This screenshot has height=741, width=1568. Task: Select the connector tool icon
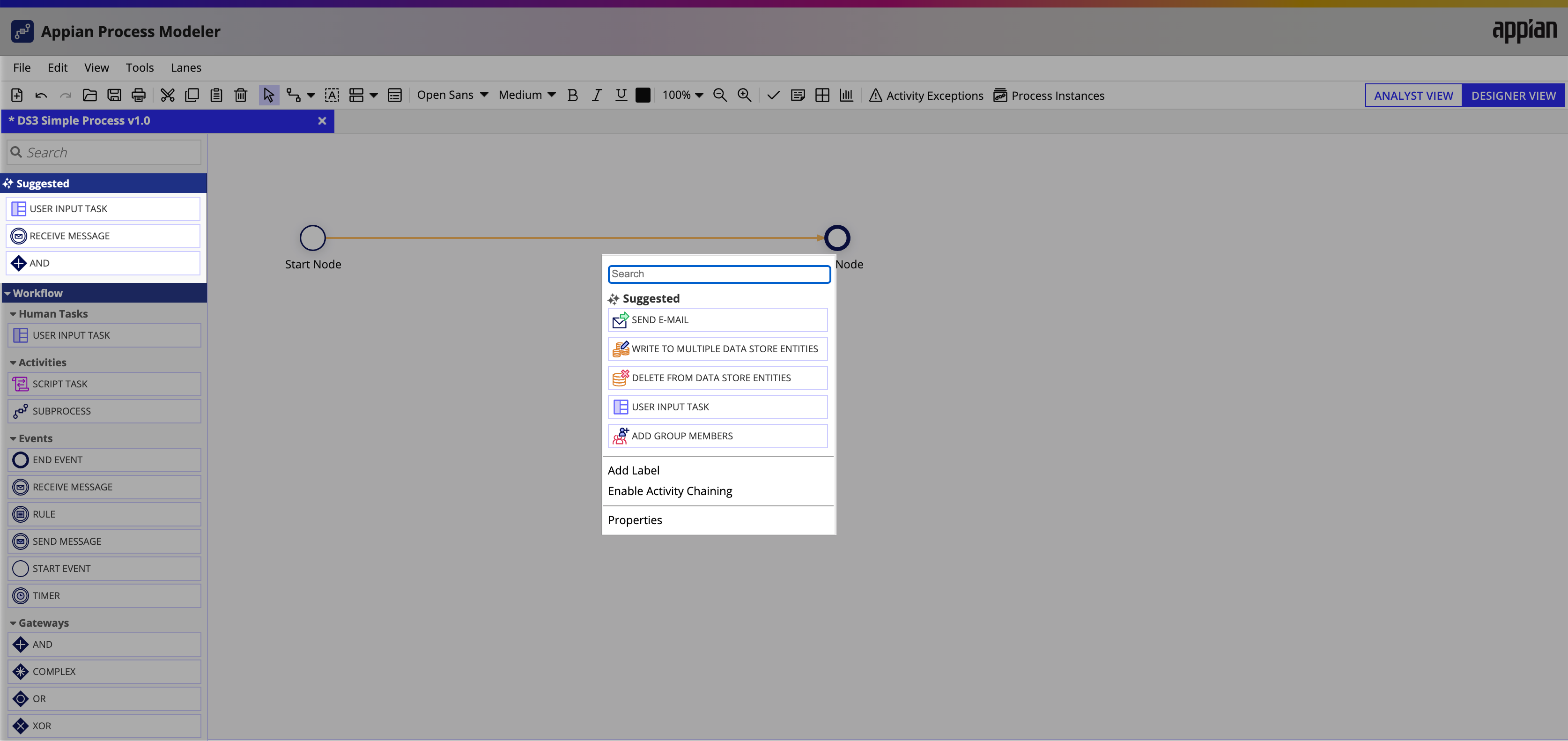(293, 95)
